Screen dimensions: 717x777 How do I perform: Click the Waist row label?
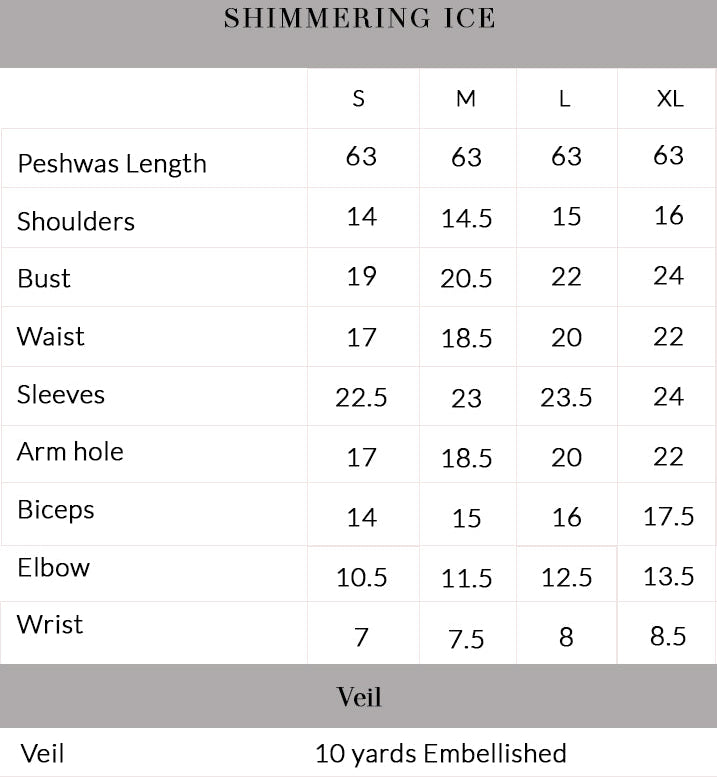[x=51, y=336]
